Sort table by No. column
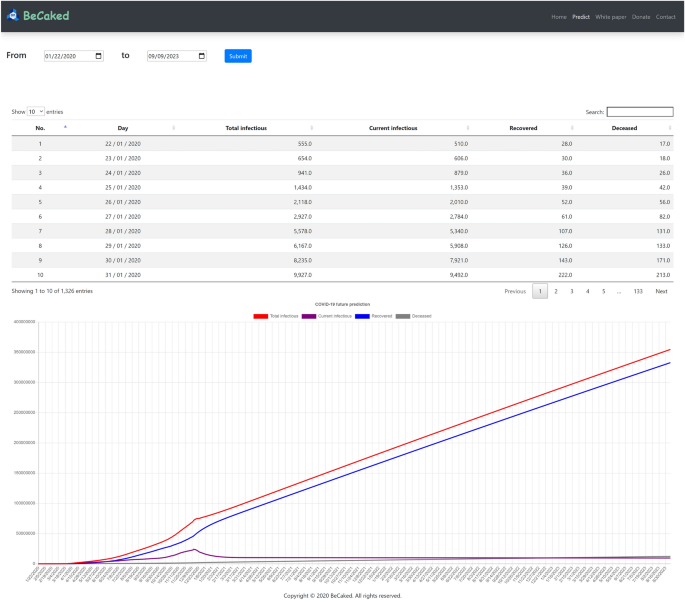685x604 pixels. click(40, 128)
